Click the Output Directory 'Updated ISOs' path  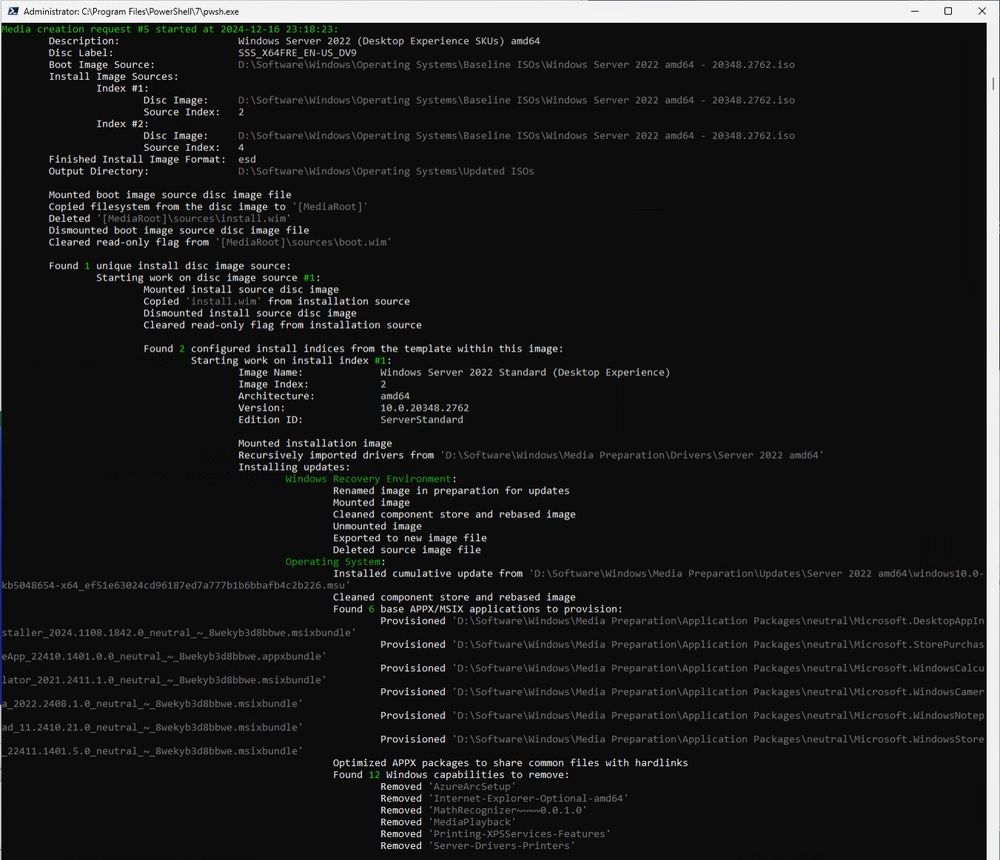[x=386, y=171]
